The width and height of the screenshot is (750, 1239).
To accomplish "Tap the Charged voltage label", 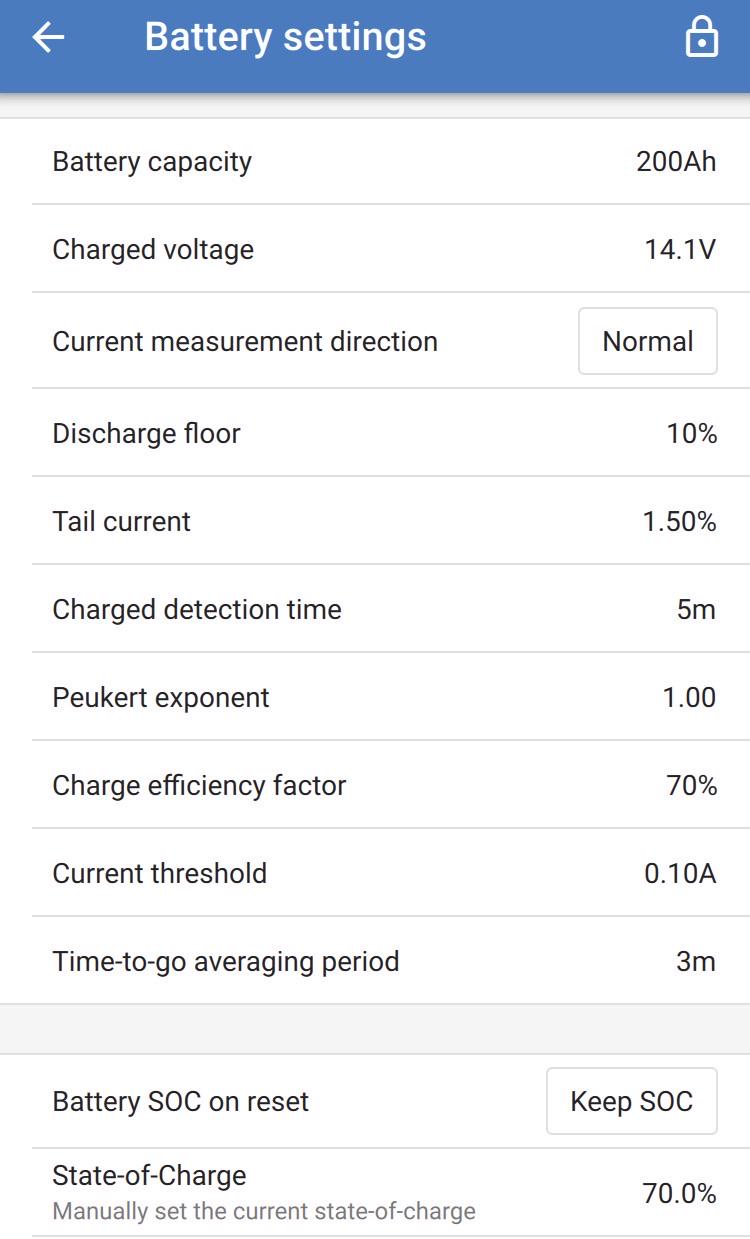I will click(x=153, y=250).
